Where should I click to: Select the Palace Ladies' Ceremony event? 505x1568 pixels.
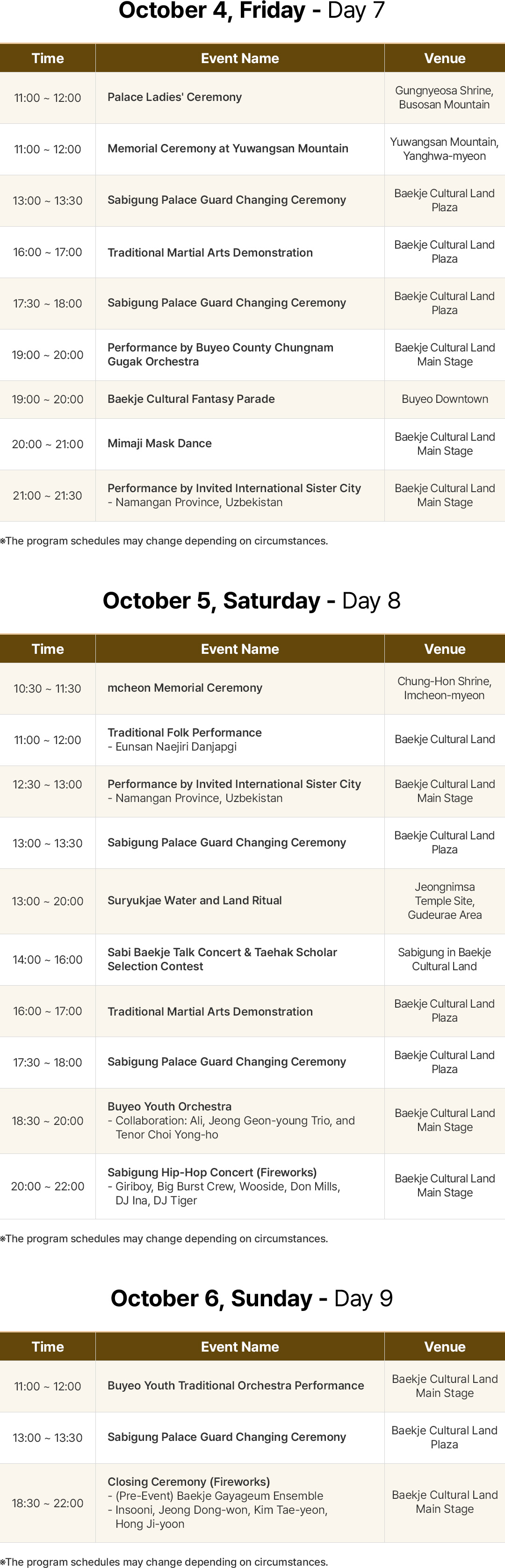(x=174, y=97)
